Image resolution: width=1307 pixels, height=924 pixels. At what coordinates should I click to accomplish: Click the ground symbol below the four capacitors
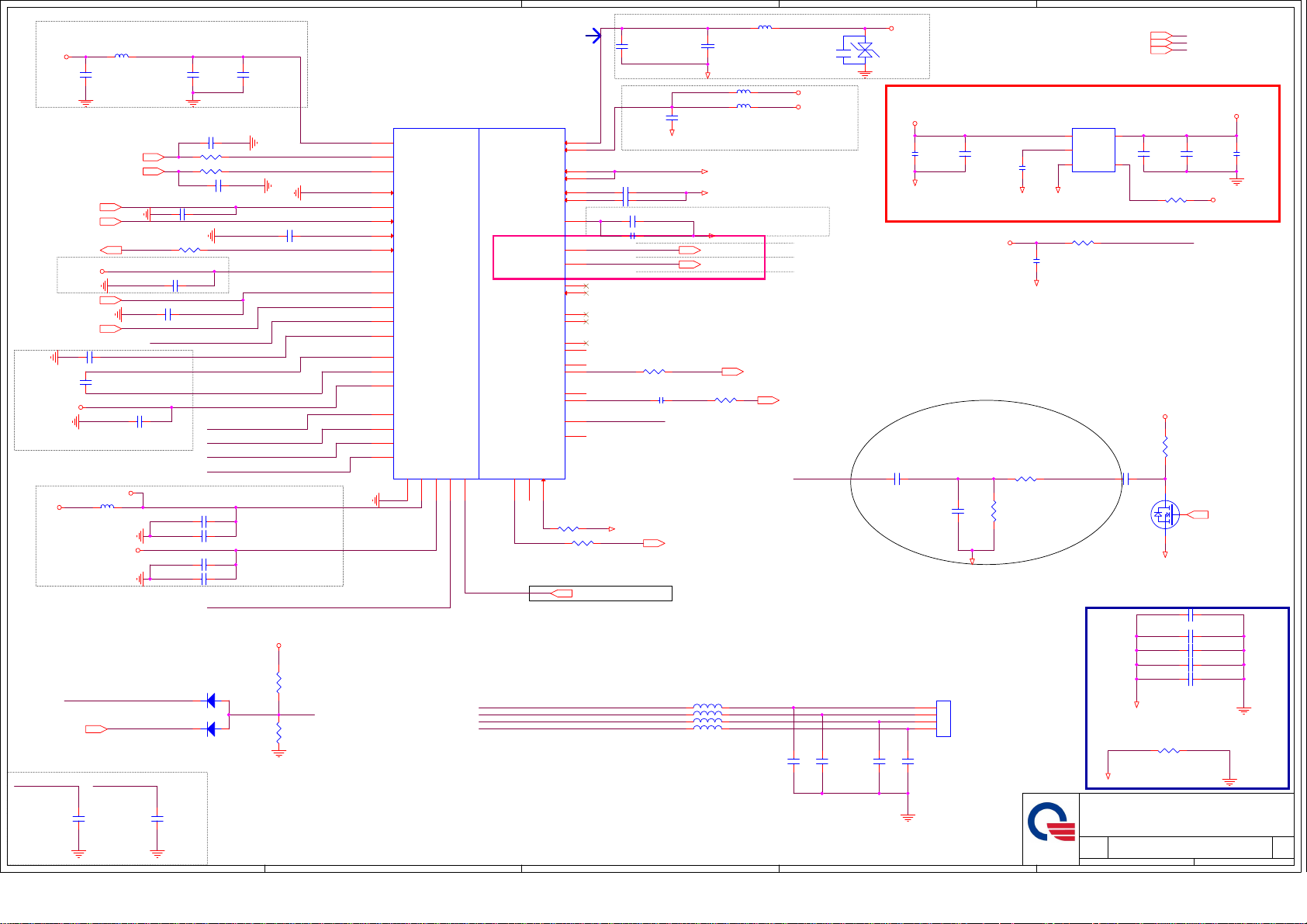[x=908, y=817]
